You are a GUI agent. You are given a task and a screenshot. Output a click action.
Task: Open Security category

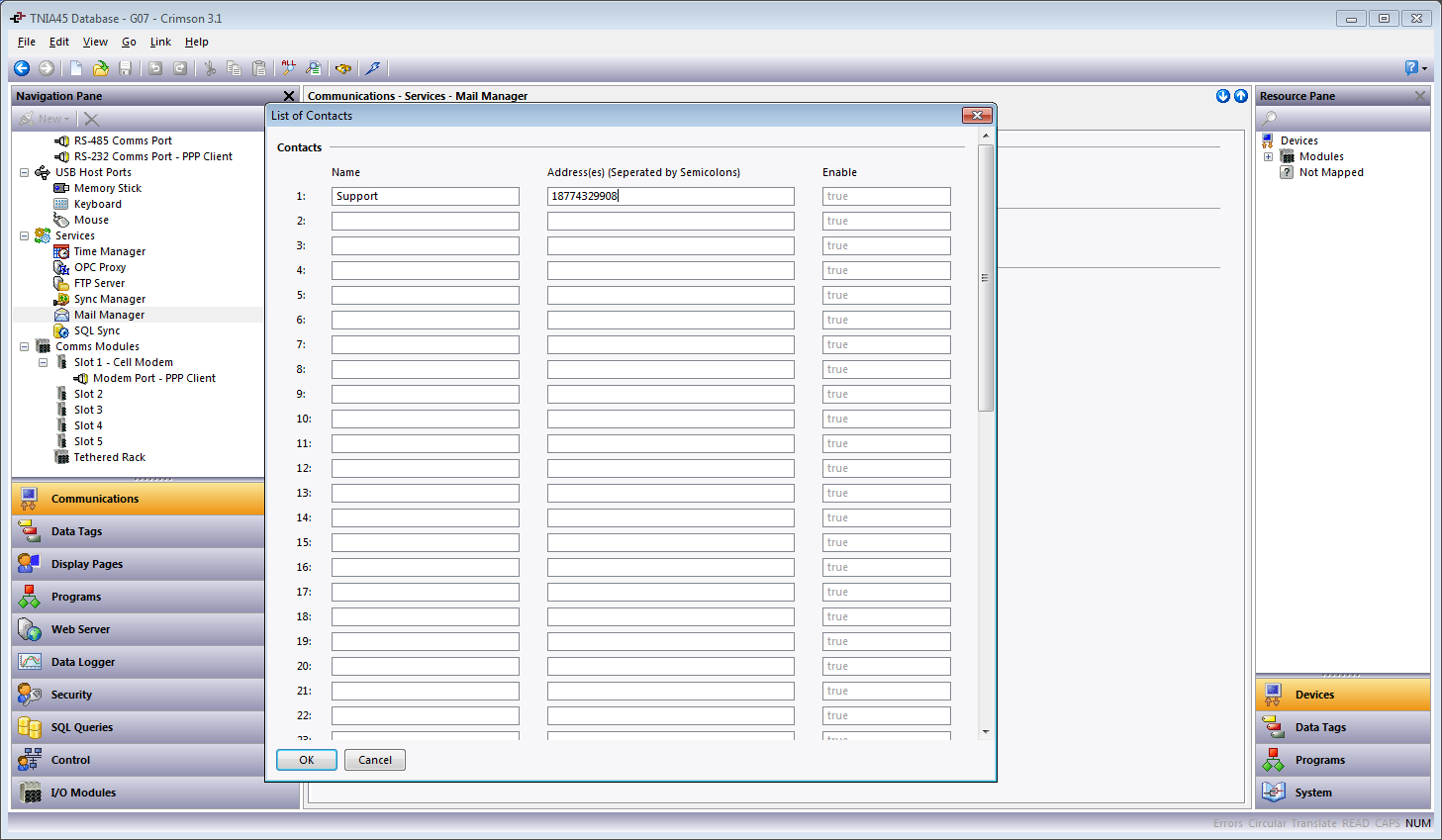pos(139,695)
